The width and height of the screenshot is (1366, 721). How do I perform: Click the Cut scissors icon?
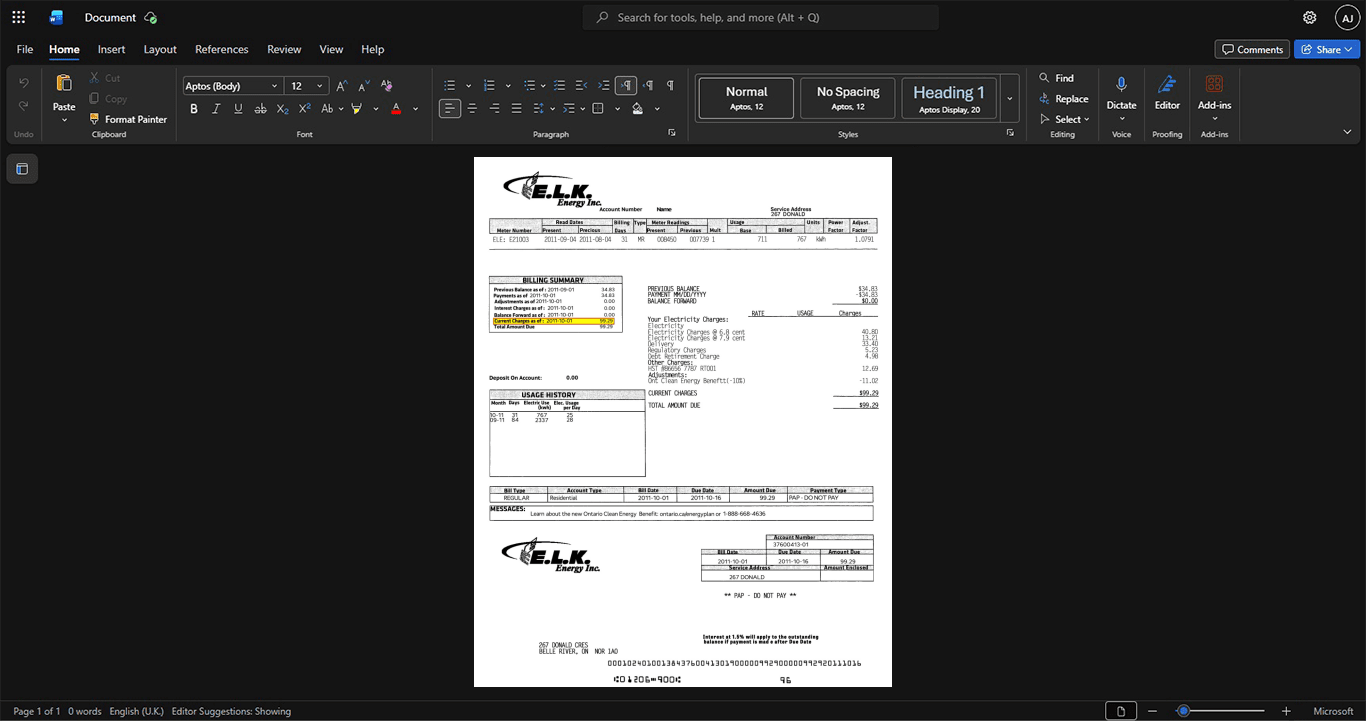[95, 78]
